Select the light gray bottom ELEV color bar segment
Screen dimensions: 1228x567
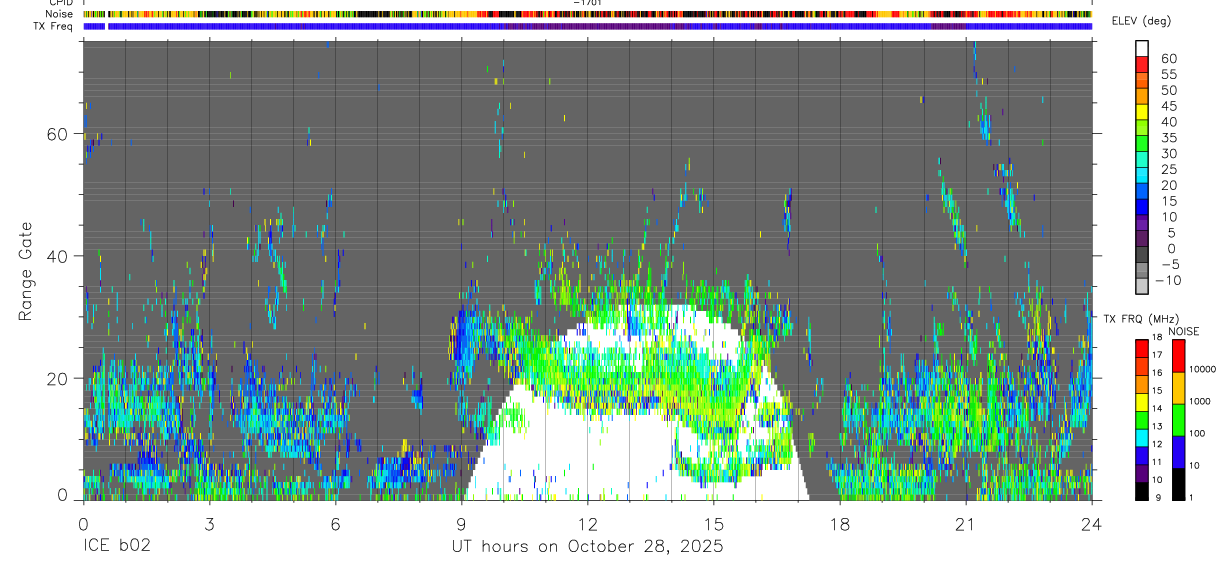point(1142,287)
